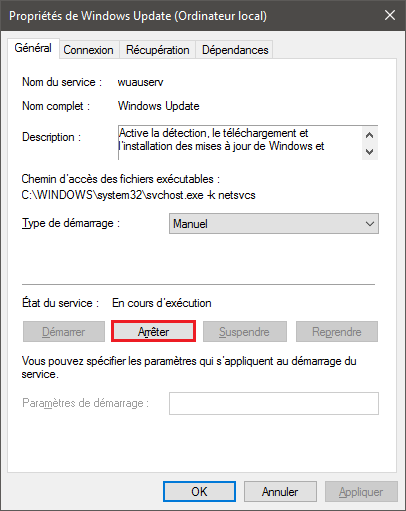The image size is (406, 511).
Task: Close the Windows Update properties dialog
Action: [390, 15]
